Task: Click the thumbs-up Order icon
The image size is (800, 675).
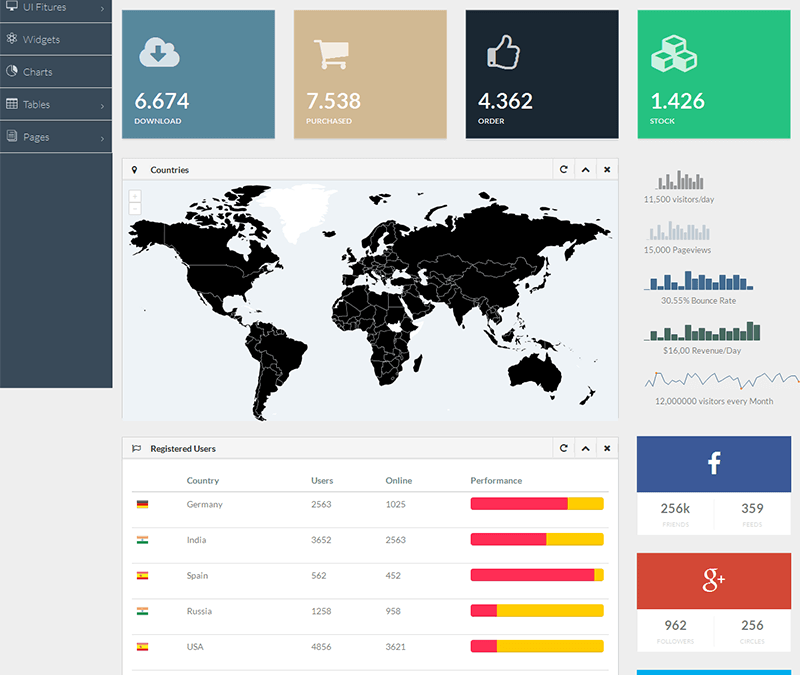Action: [502, 52]
